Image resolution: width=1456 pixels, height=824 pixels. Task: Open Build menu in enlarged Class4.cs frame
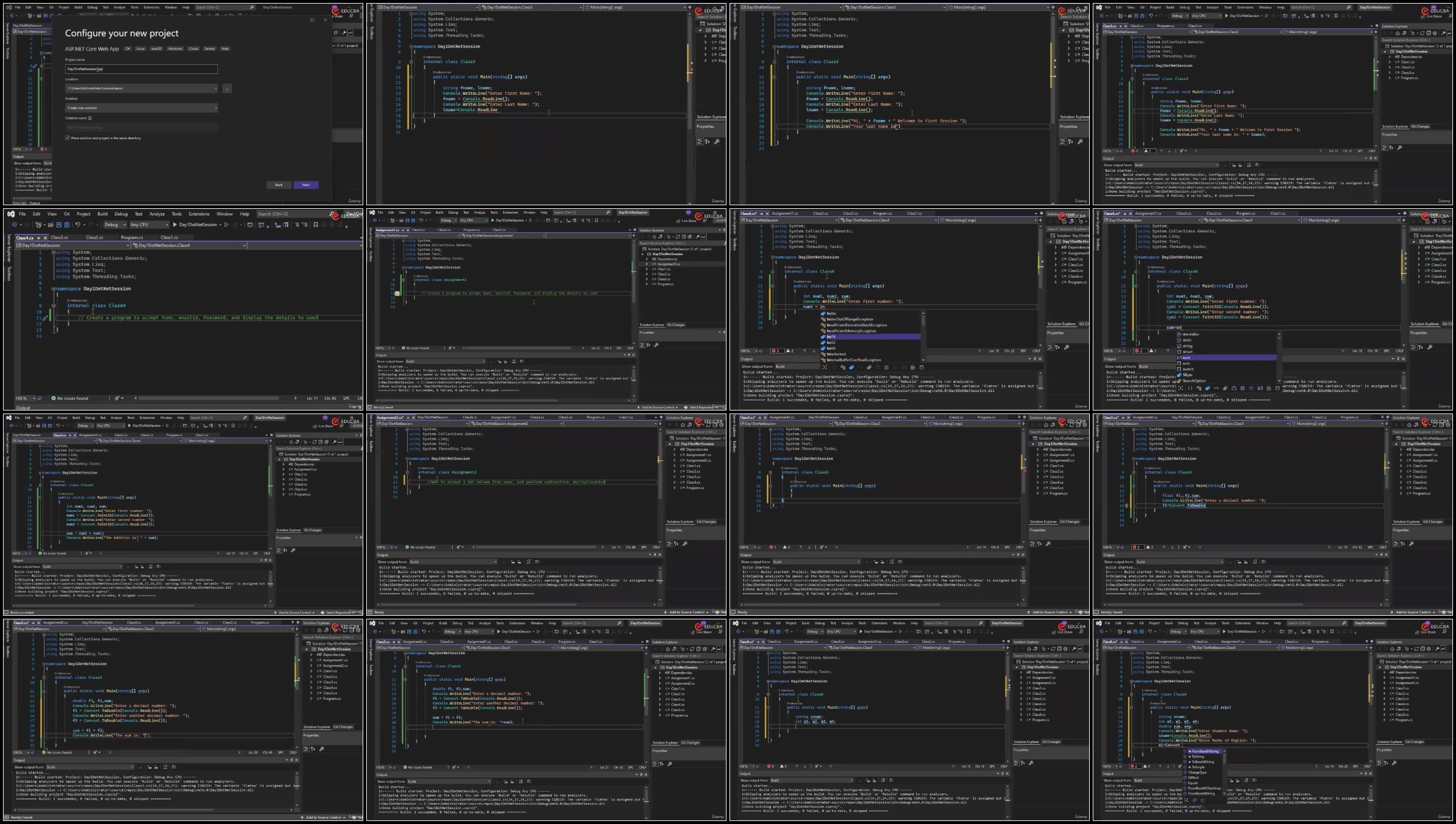(103, 214)
